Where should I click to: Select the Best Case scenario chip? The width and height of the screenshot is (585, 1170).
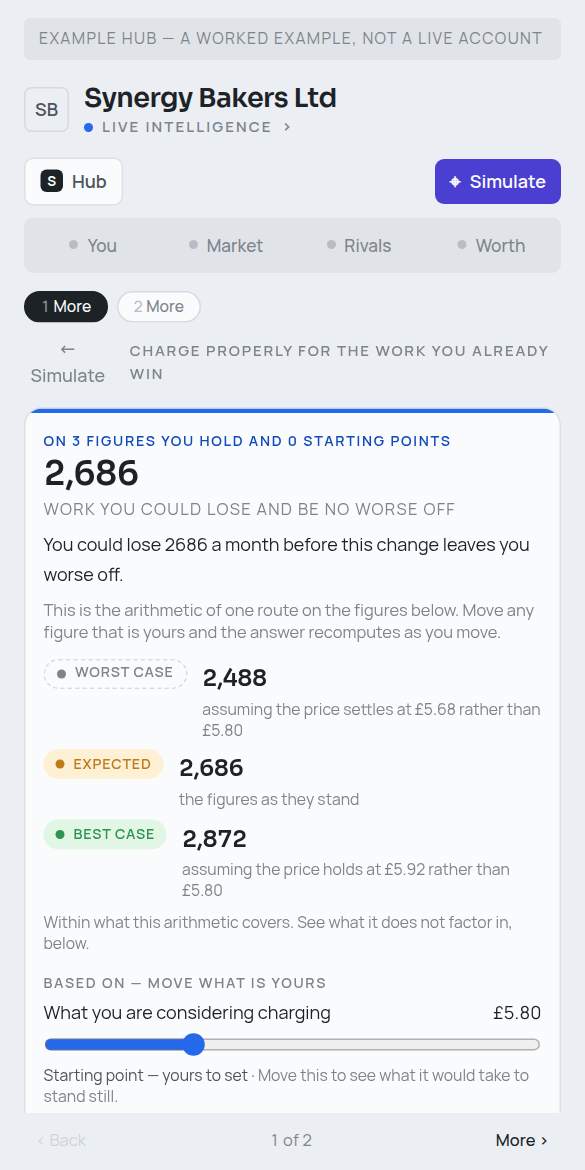[x=105, y=834]
